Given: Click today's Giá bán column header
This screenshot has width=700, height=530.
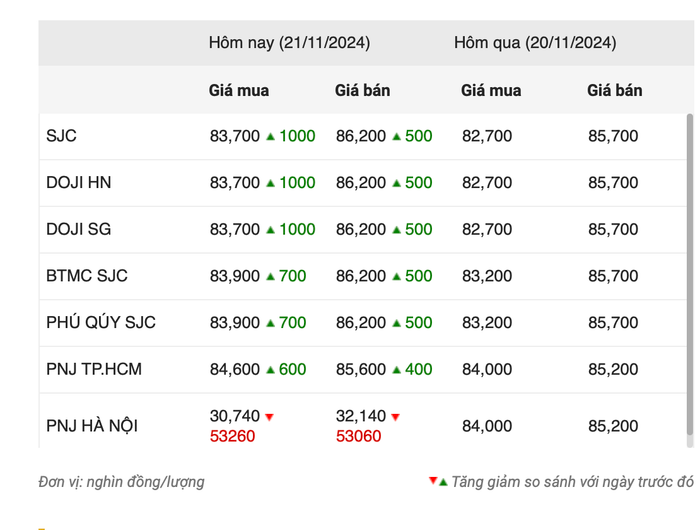Looking at the screenshot, I should coord(362,91).
